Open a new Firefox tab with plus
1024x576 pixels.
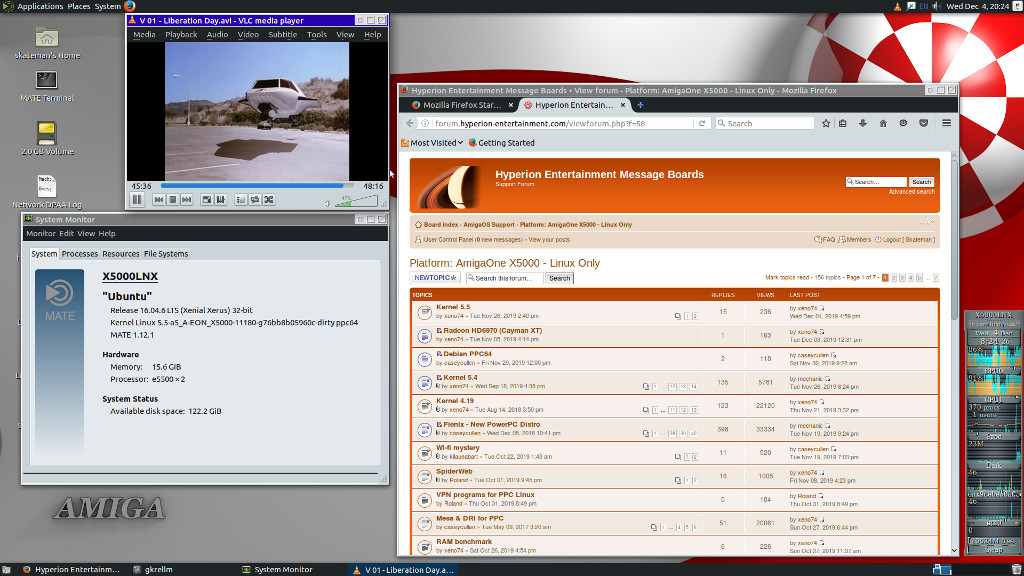[x=640, y=105]
